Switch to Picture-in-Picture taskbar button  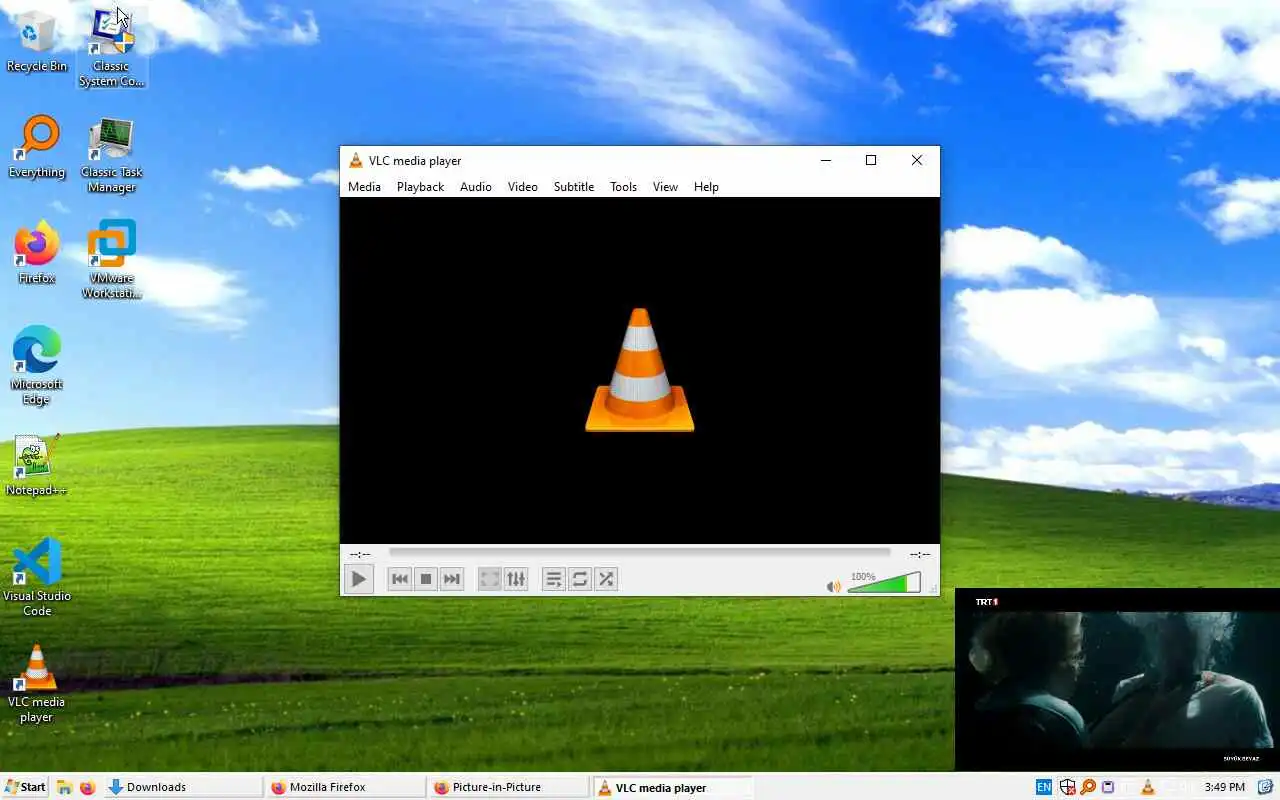pos(508,787)
